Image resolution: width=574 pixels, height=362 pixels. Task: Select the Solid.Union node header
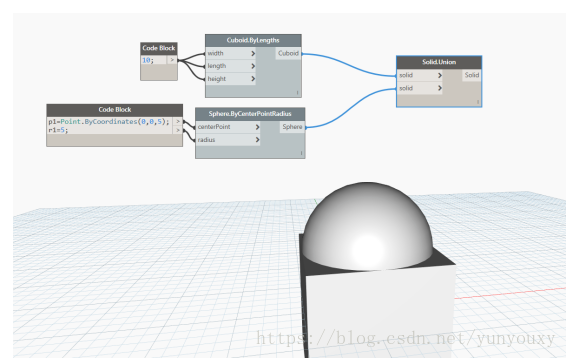tap(439, 62)
